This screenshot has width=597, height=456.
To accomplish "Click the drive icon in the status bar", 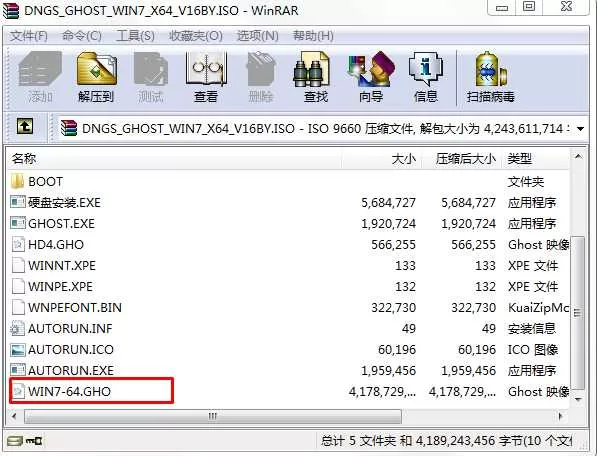I will 15,441.
